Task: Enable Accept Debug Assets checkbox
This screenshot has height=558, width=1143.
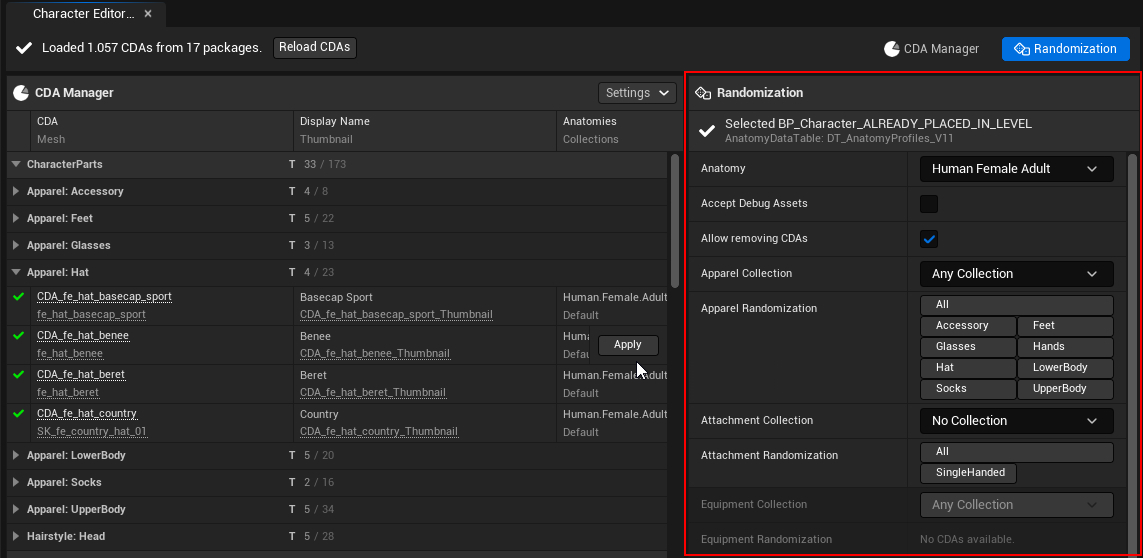Action: tap(929, 204)
